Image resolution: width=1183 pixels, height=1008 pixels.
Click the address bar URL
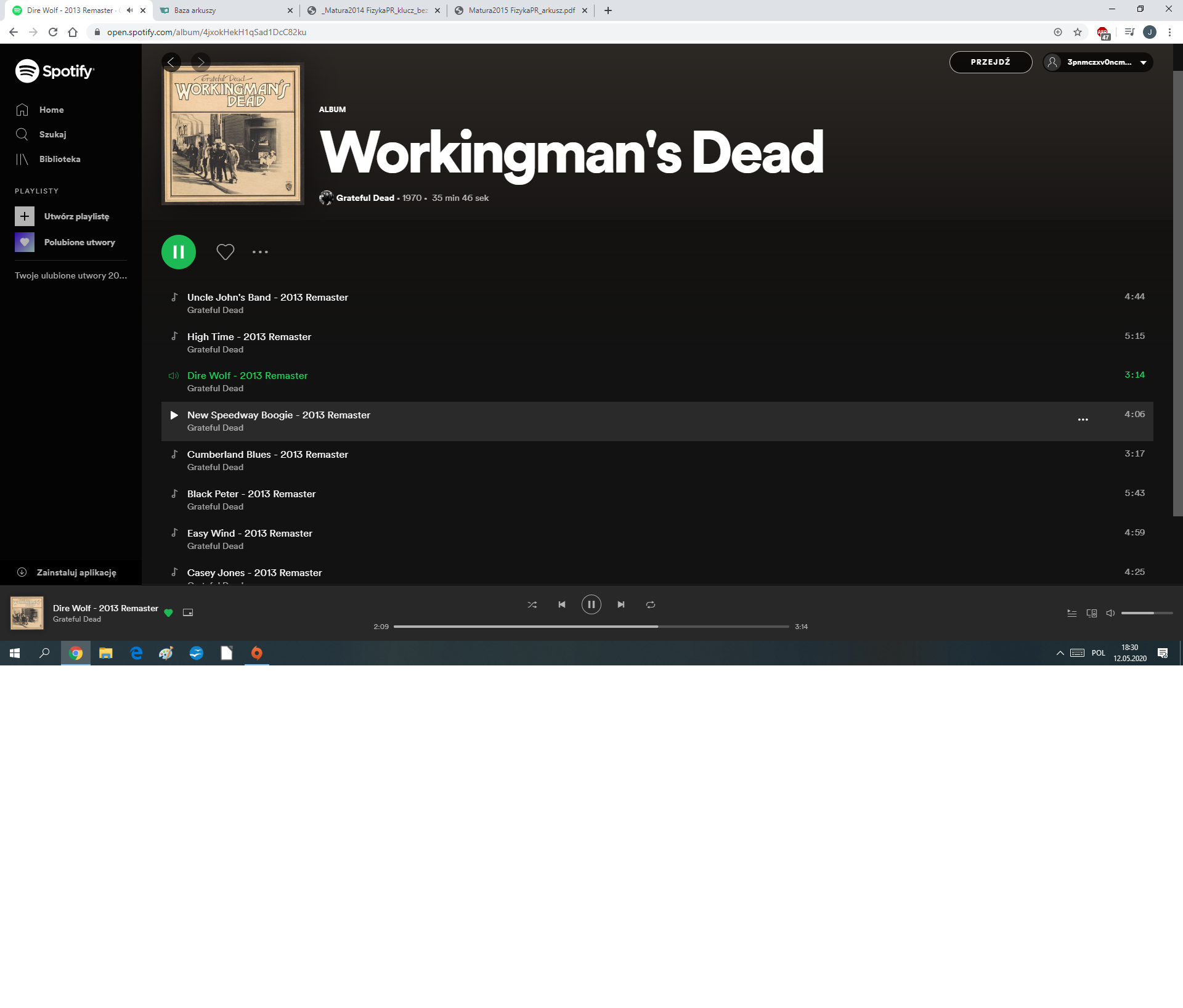tap(206, 32)
